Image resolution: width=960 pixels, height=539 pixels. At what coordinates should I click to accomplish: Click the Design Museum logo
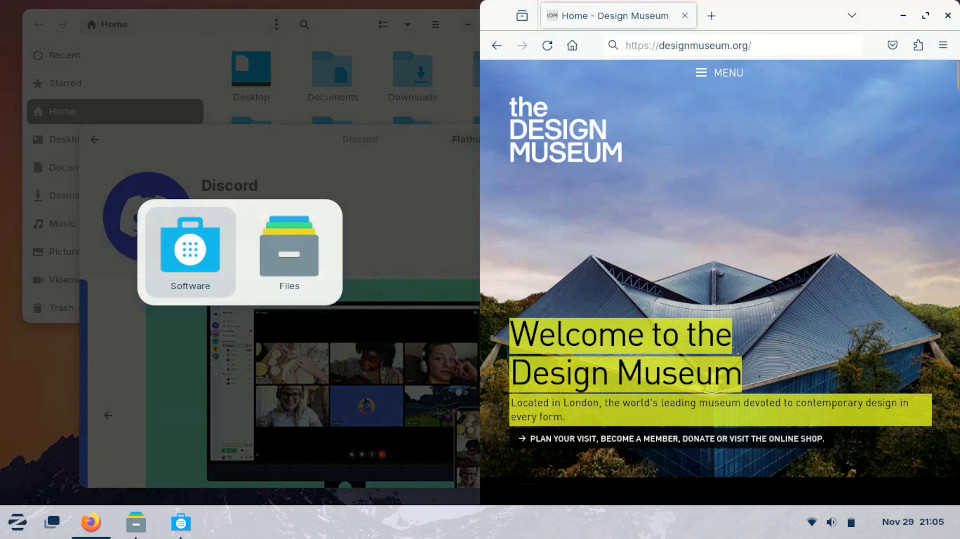(565, 130)
